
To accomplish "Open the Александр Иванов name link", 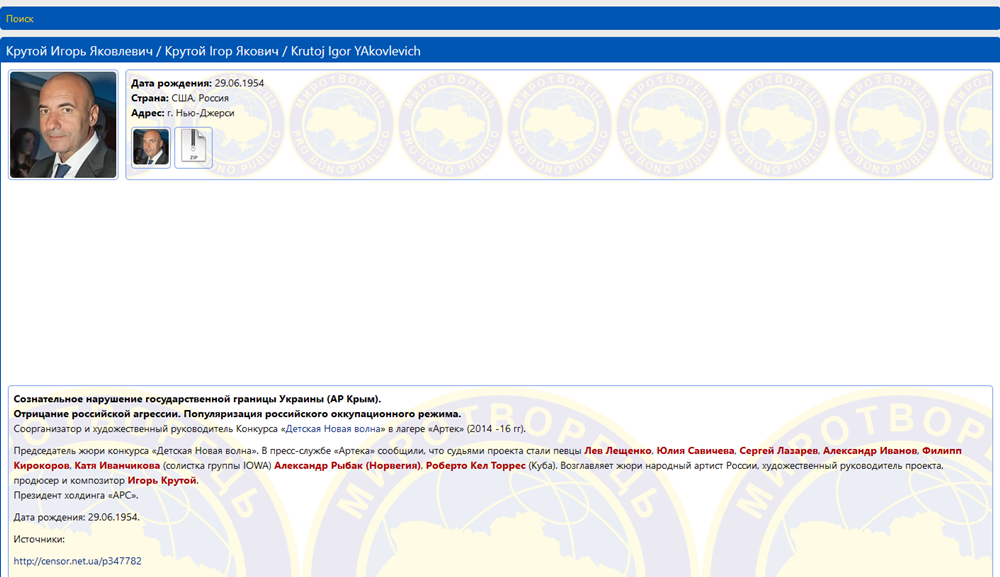I will point(869,451).
